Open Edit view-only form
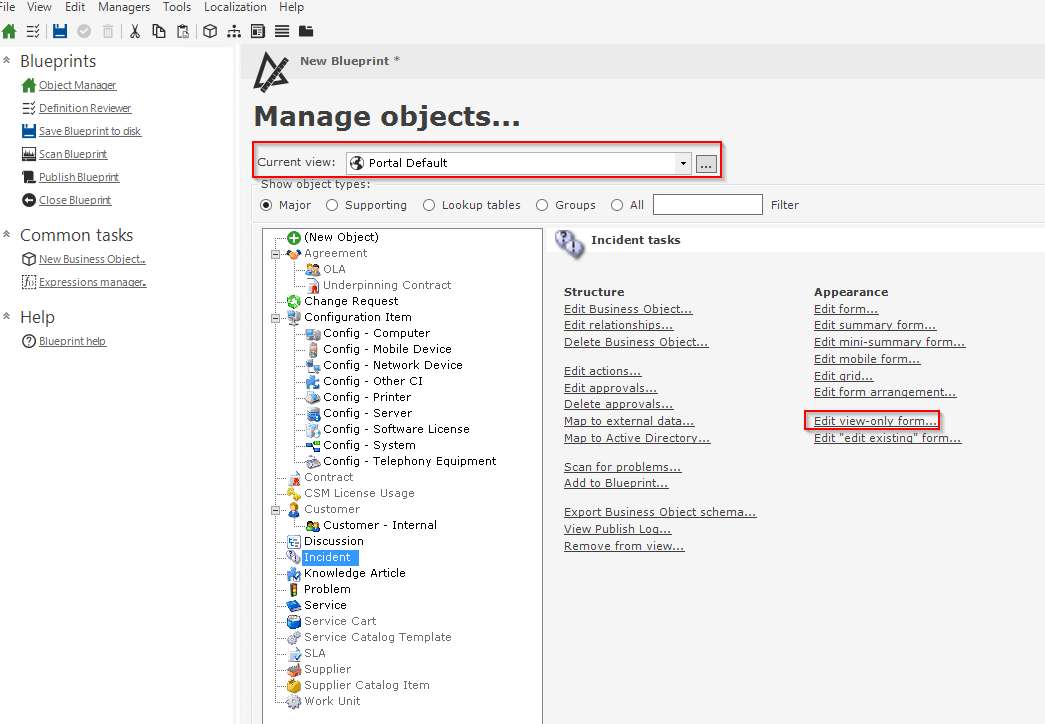1045x724 pixels. pyautogui.click(x=872, y=420)
